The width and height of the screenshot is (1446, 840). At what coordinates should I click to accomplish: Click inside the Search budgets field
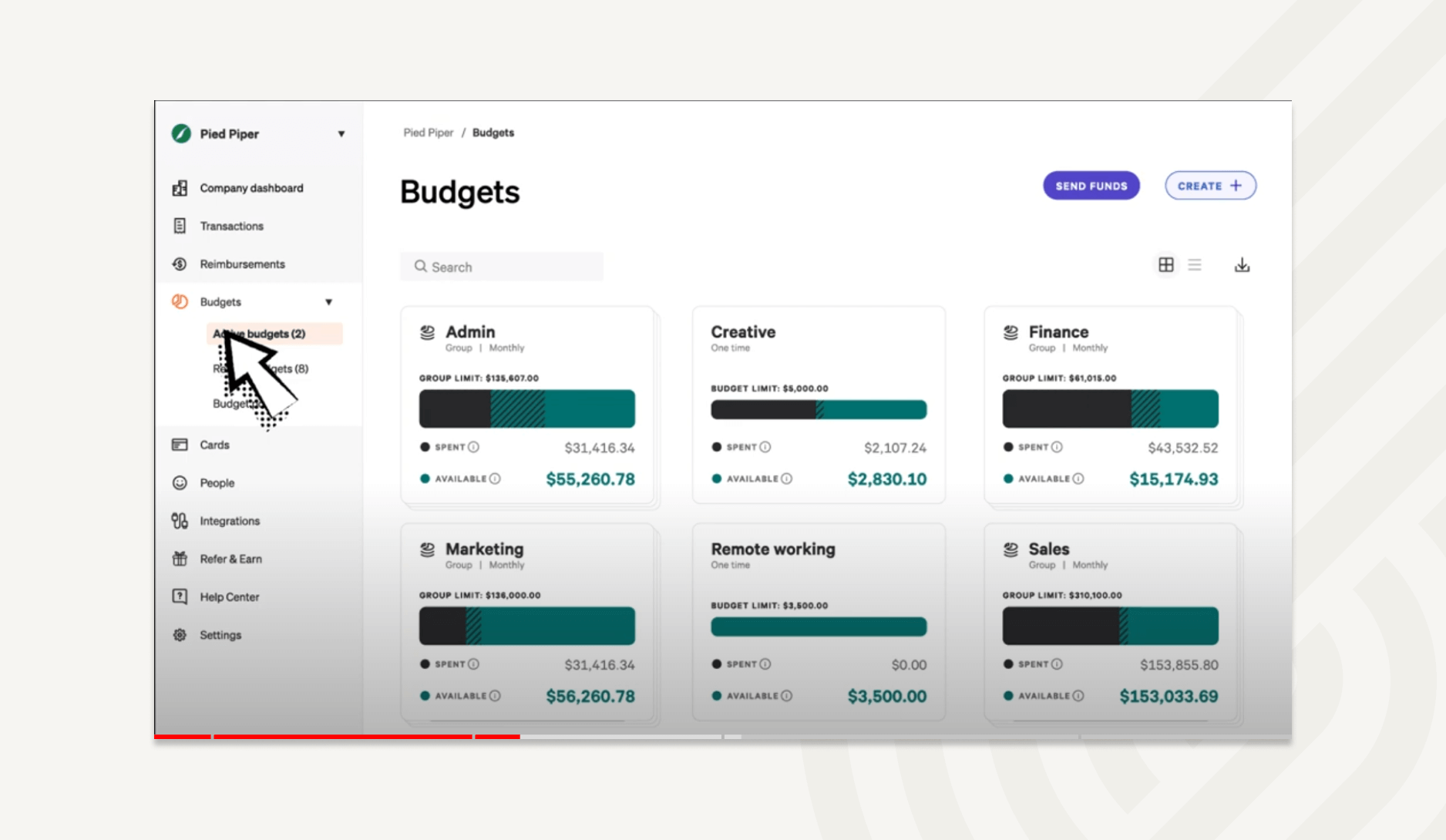[x=502, y=267]
